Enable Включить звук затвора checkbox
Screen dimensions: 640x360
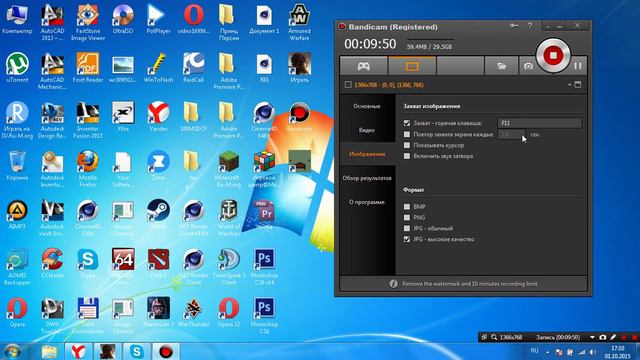(x=407, y=156)
